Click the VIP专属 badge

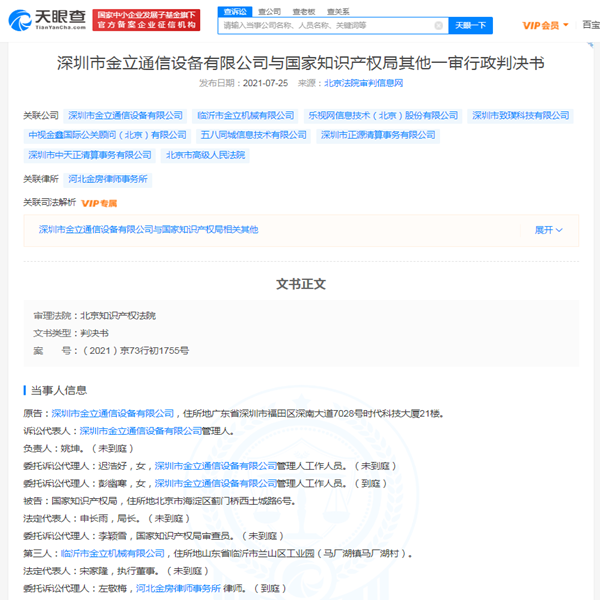99,203
